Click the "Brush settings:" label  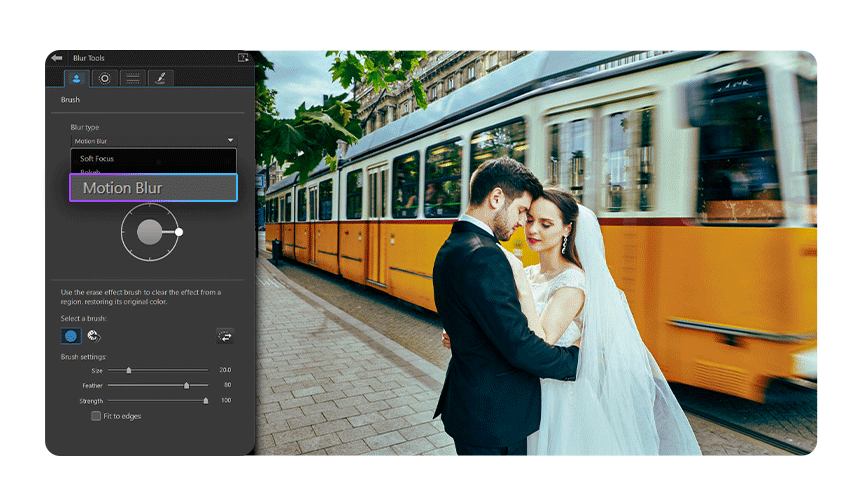pos(83,357)
